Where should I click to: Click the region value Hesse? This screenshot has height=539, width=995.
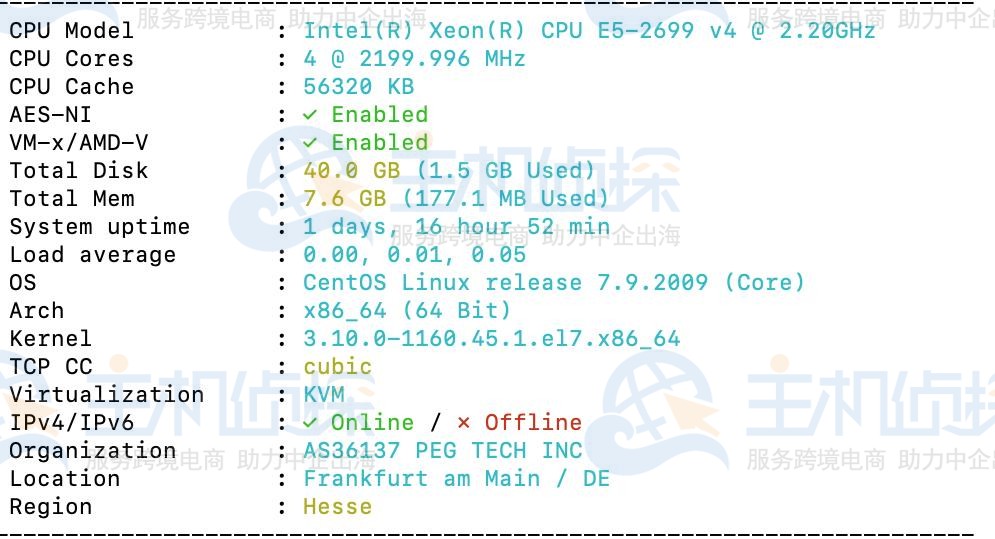[x=337, y=507]
